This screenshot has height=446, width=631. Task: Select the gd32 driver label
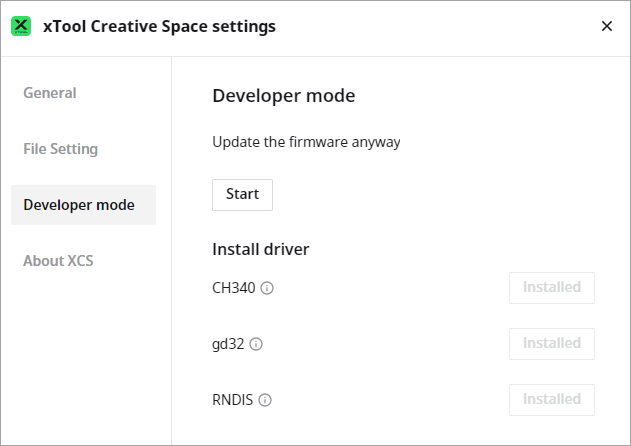tap(228, 344)
